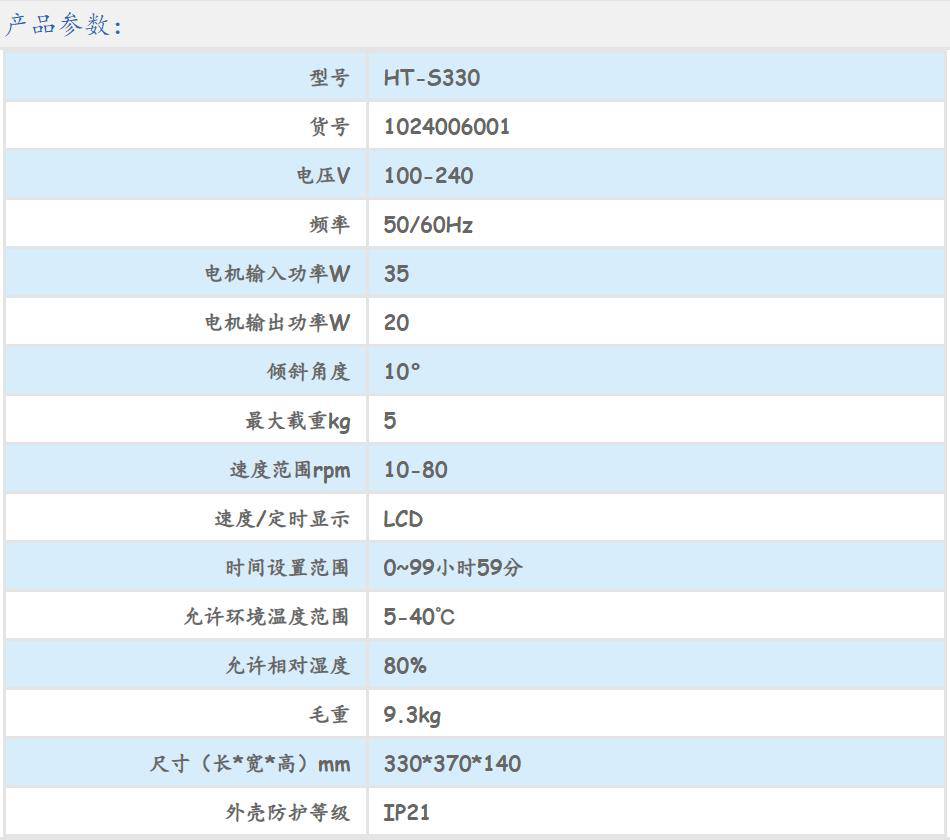Select the LCD display value

(403, 519)
